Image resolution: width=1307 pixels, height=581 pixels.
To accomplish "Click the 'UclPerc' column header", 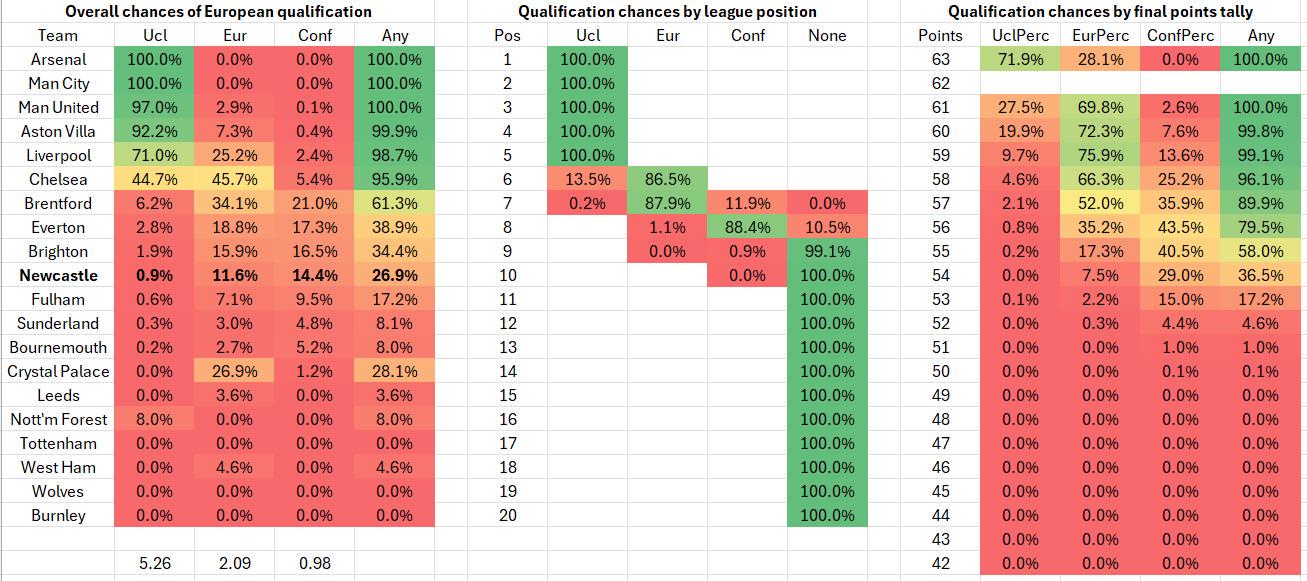I will pos(1021,35).
